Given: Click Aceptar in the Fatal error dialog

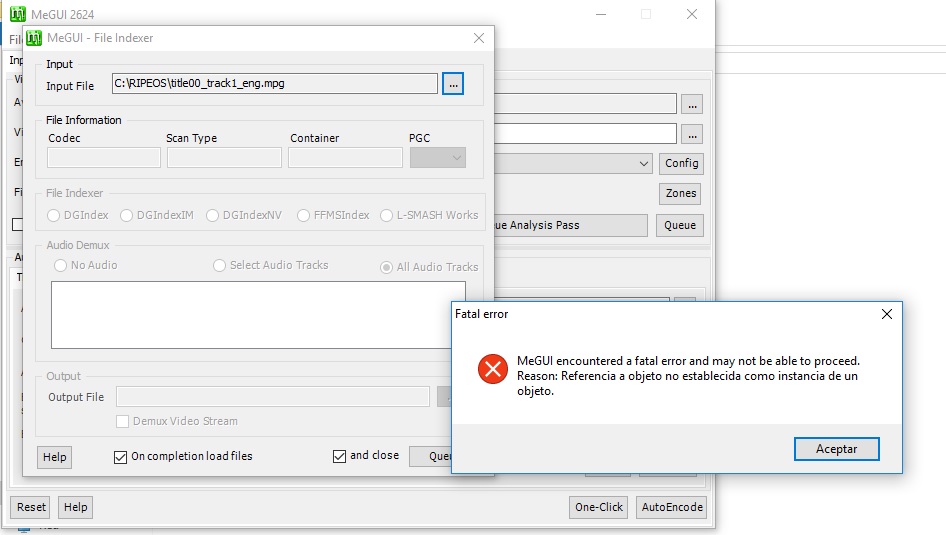Looking at the screenshot, I should [x=836, y=449].
